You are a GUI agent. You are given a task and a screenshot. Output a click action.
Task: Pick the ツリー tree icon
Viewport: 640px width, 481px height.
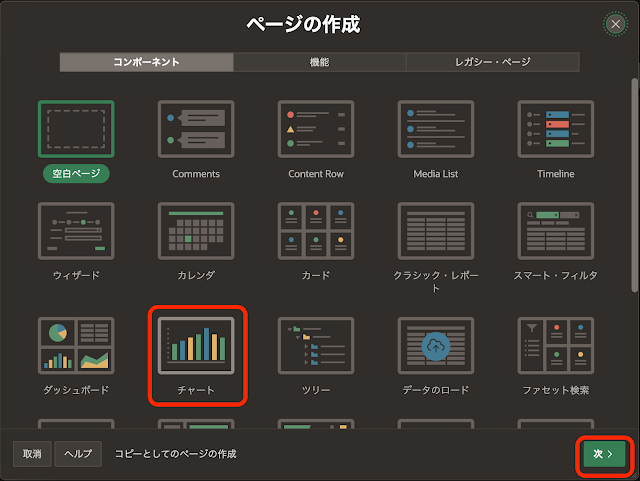316,345
